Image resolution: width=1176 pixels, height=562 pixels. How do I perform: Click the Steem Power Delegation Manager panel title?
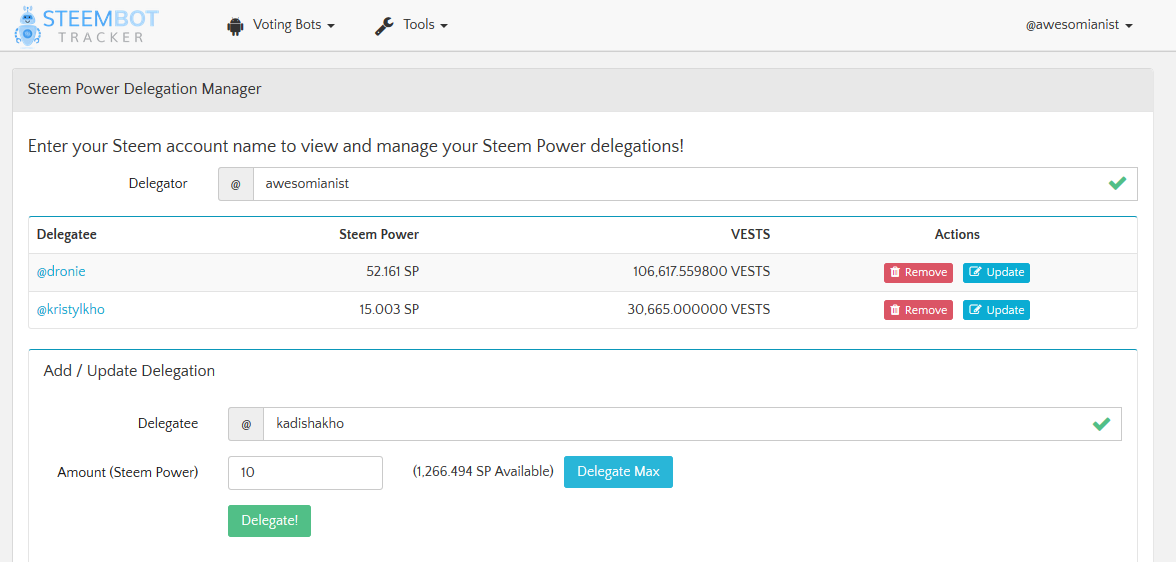pyautogui.click(x=144, y=89)
